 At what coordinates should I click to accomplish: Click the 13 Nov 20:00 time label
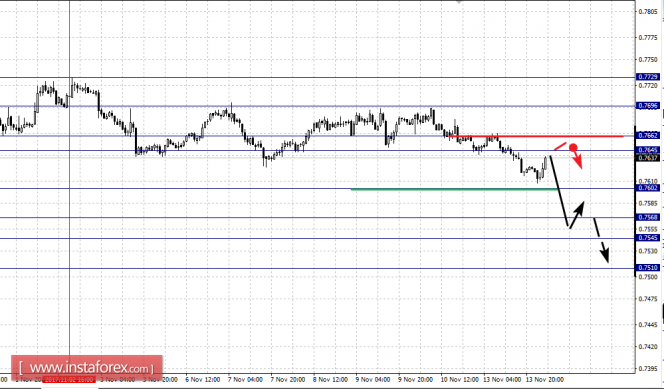545,380
